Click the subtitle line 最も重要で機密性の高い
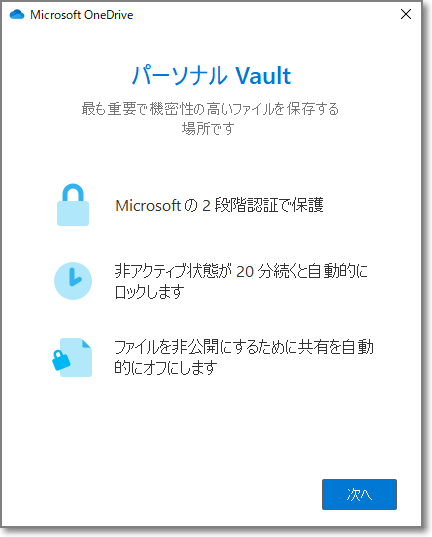 click(210, 109)
